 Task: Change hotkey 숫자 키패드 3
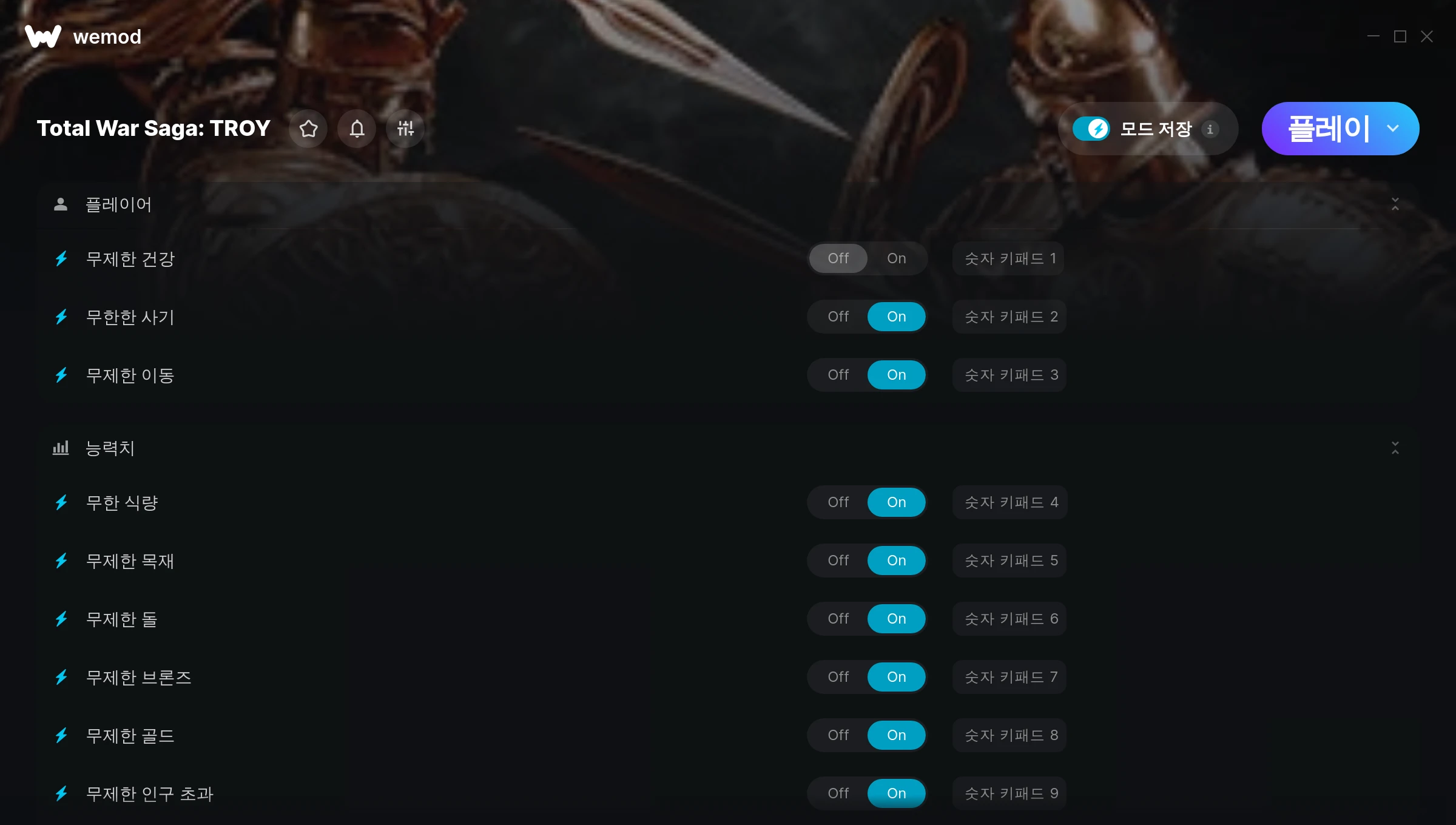pyautogui.click(x=1009, y=375)
